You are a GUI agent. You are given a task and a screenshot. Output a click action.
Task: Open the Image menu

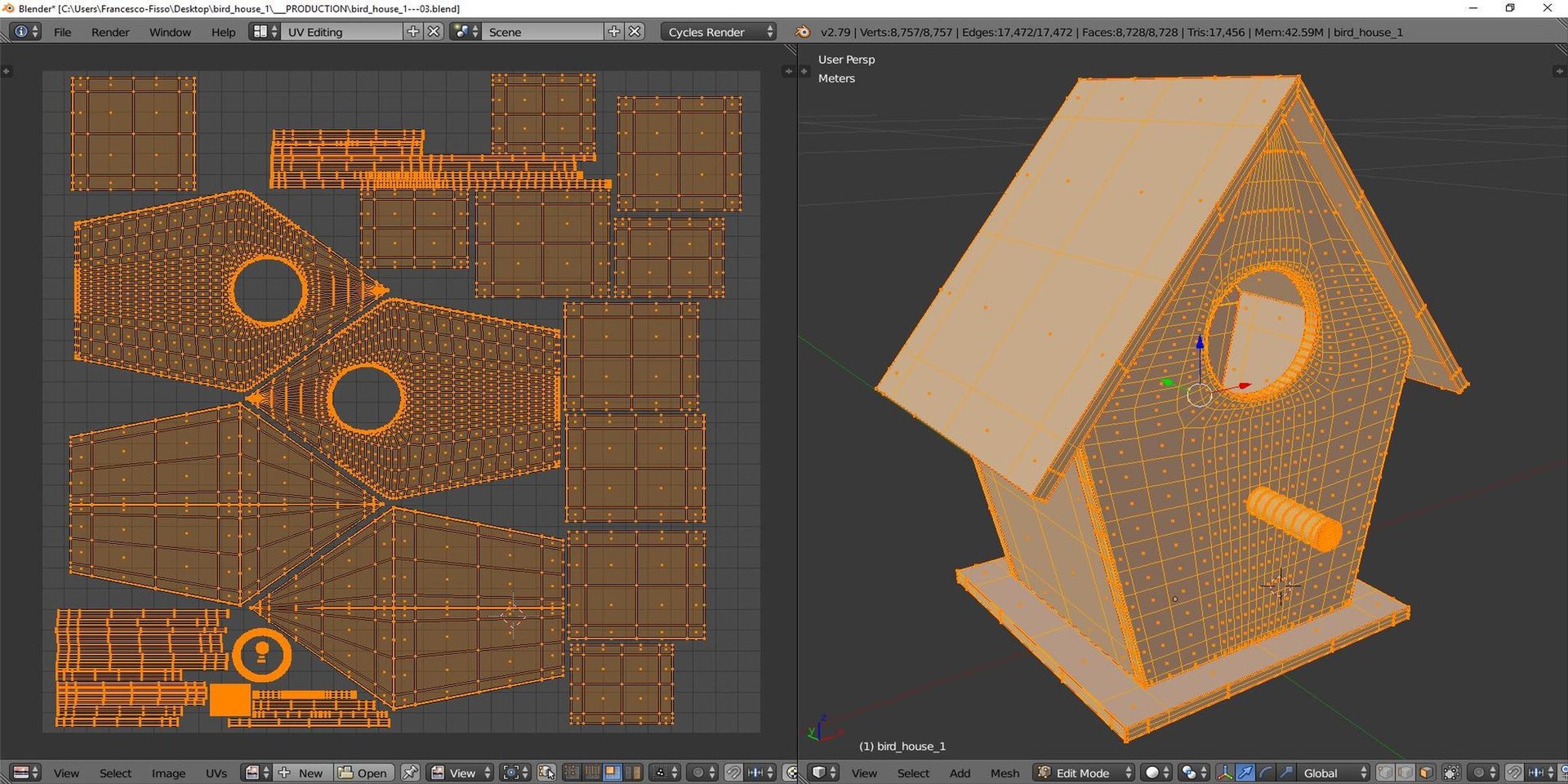point(168,773)
